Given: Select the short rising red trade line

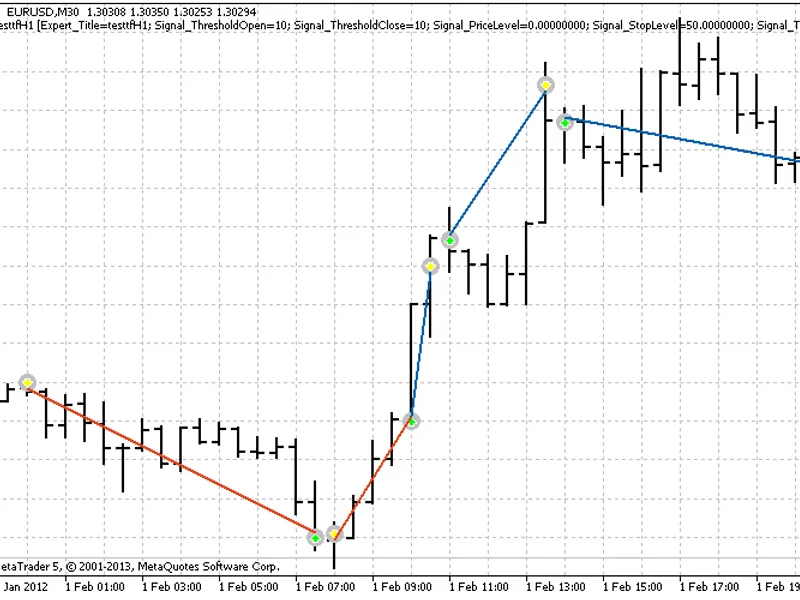Looking at the screenshot, I should [372, 478].
